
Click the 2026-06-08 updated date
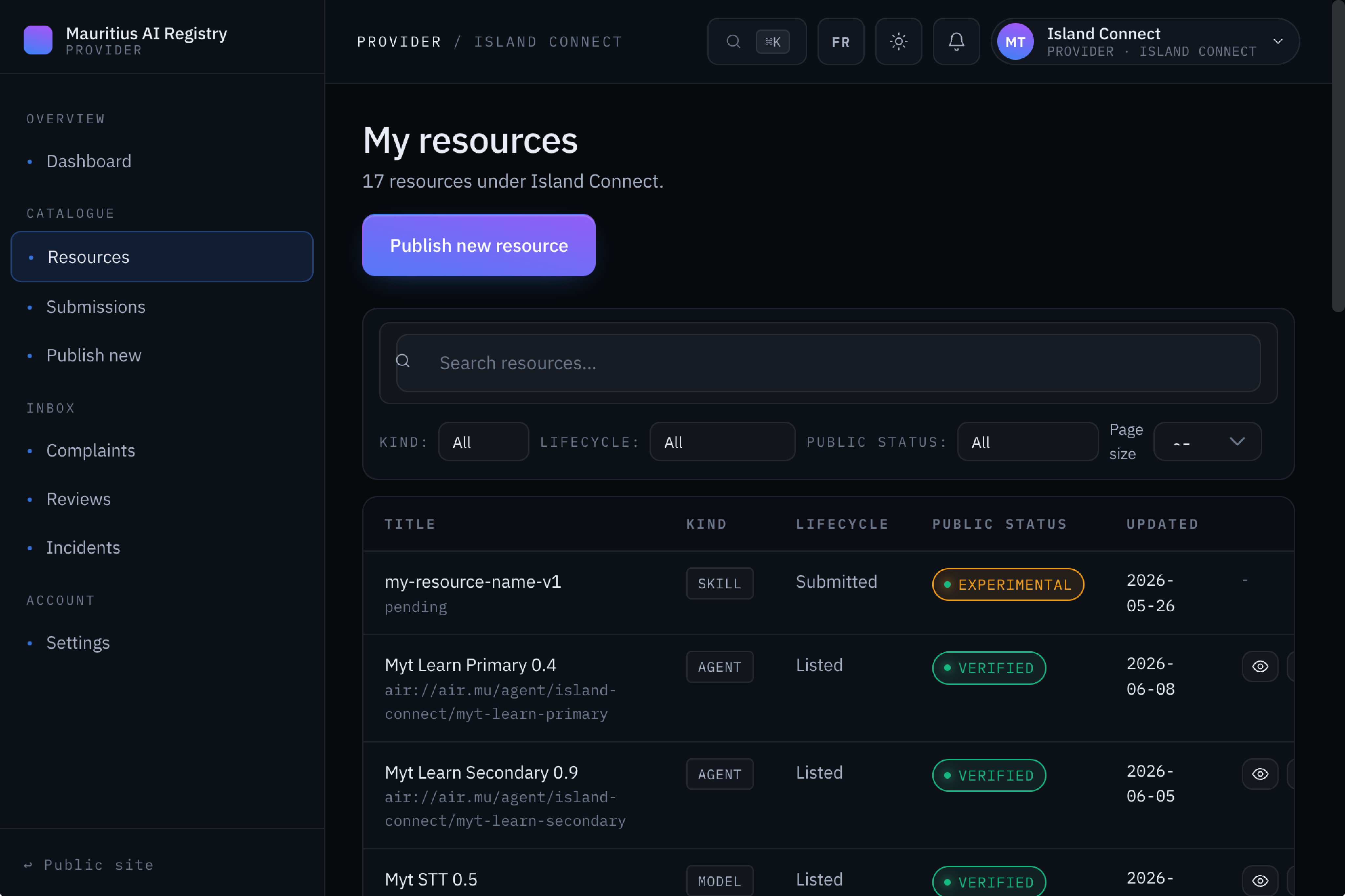tap(1150, 677)
